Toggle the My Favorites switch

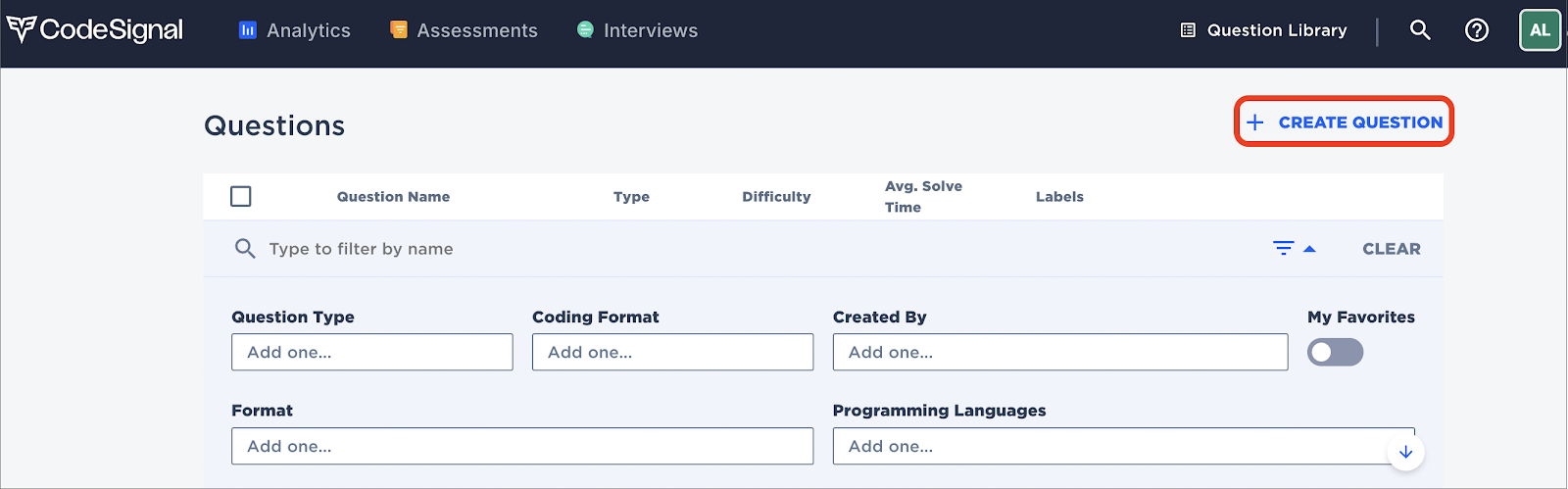tap(1335, 352)
